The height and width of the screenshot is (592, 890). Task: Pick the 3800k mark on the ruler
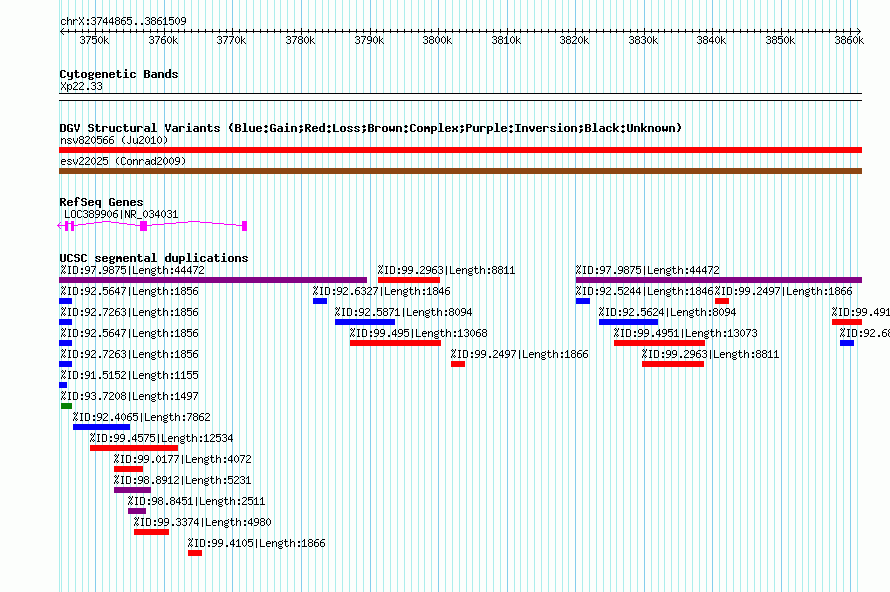click(438, 40)
